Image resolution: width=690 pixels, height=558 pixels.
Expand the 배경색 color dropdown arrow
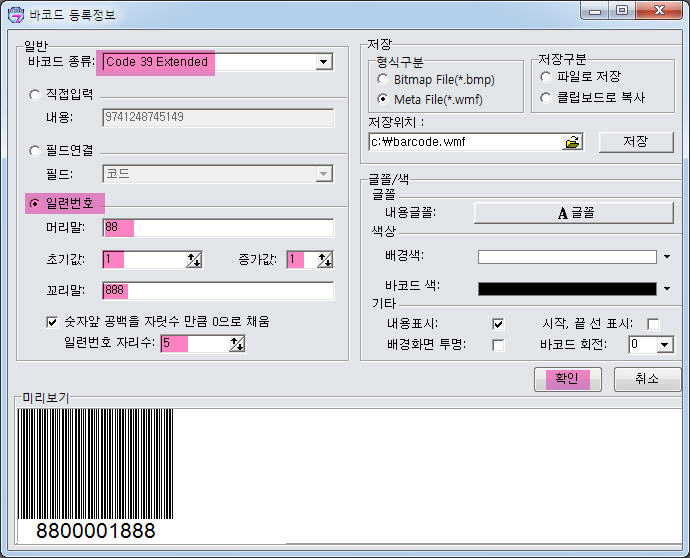667,257
